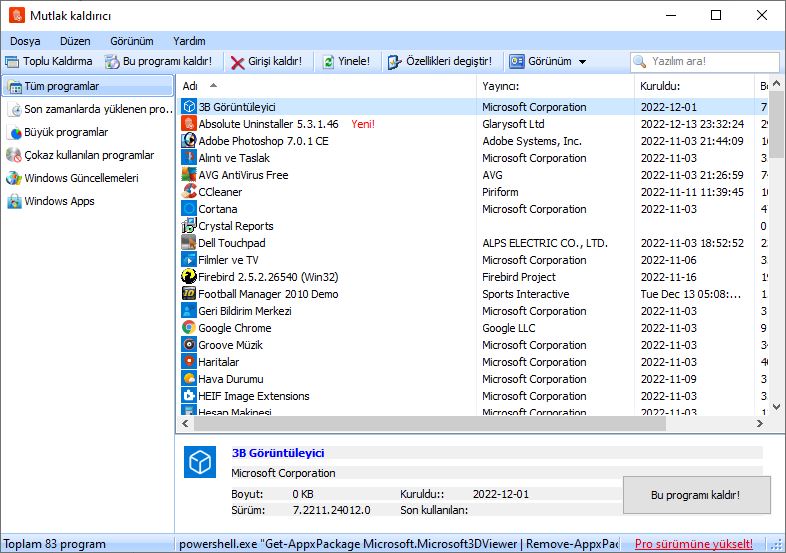Click the Özellikleri degiştir icon
This screenshot has height=553, width=786.
[x=395, y=62]
